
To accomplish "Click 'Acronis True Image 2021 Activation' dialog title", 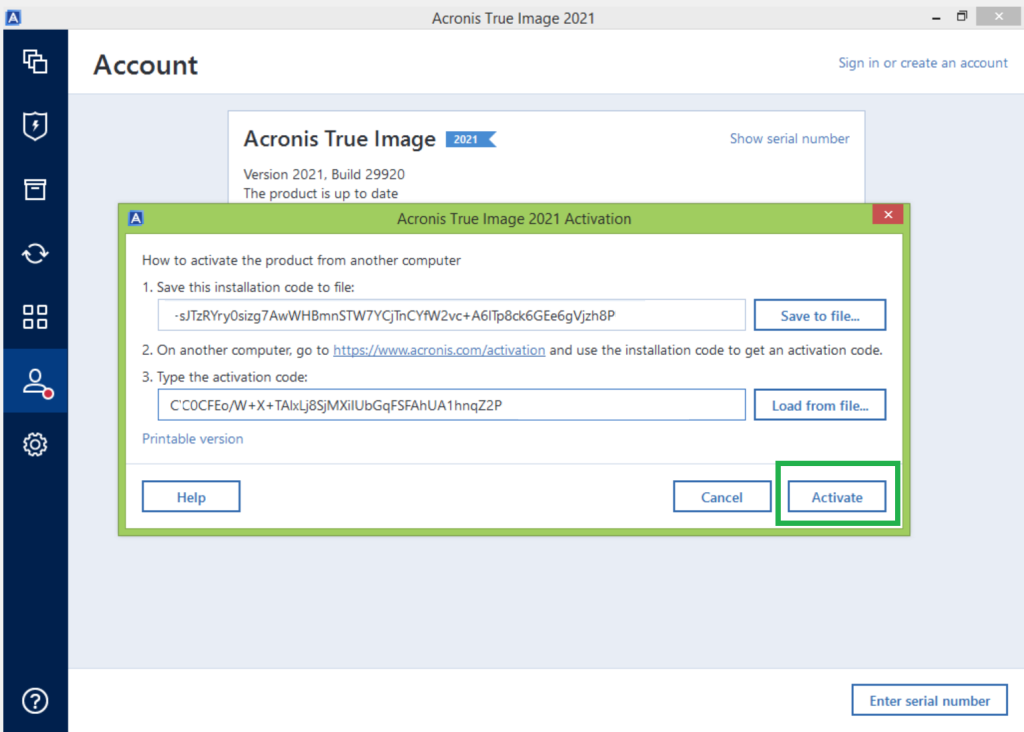I will pyautogui.click(x=514, y=219).
